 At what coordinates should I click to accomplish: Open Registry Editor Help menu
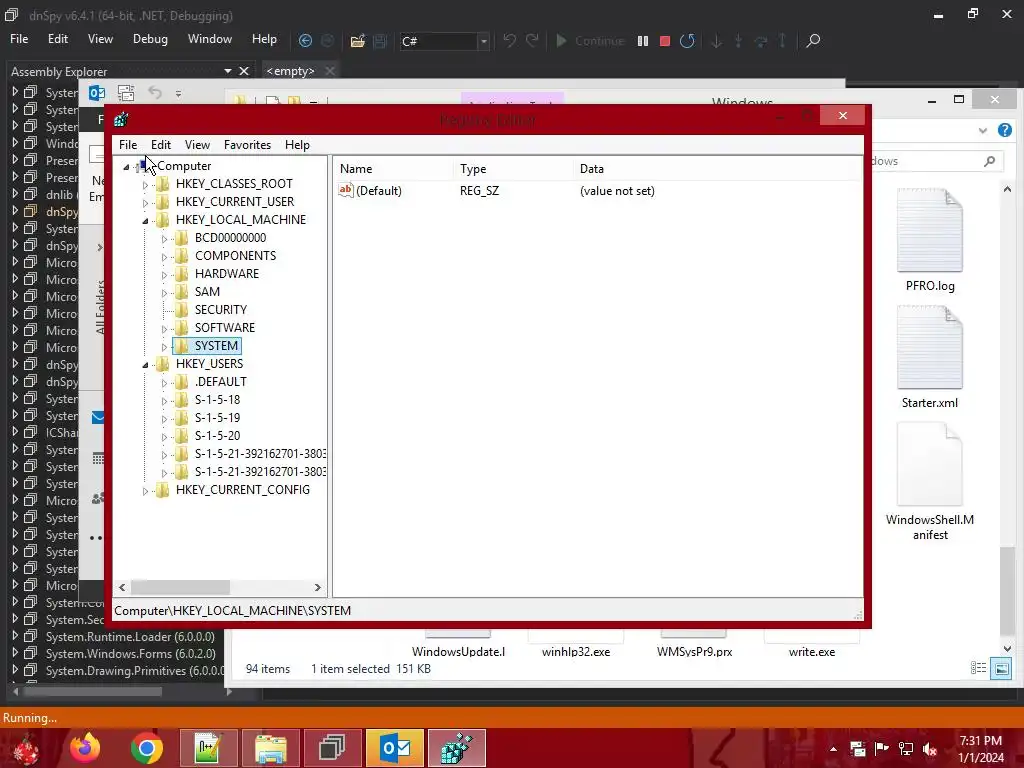pyautogui.click(x=297, y=145)
